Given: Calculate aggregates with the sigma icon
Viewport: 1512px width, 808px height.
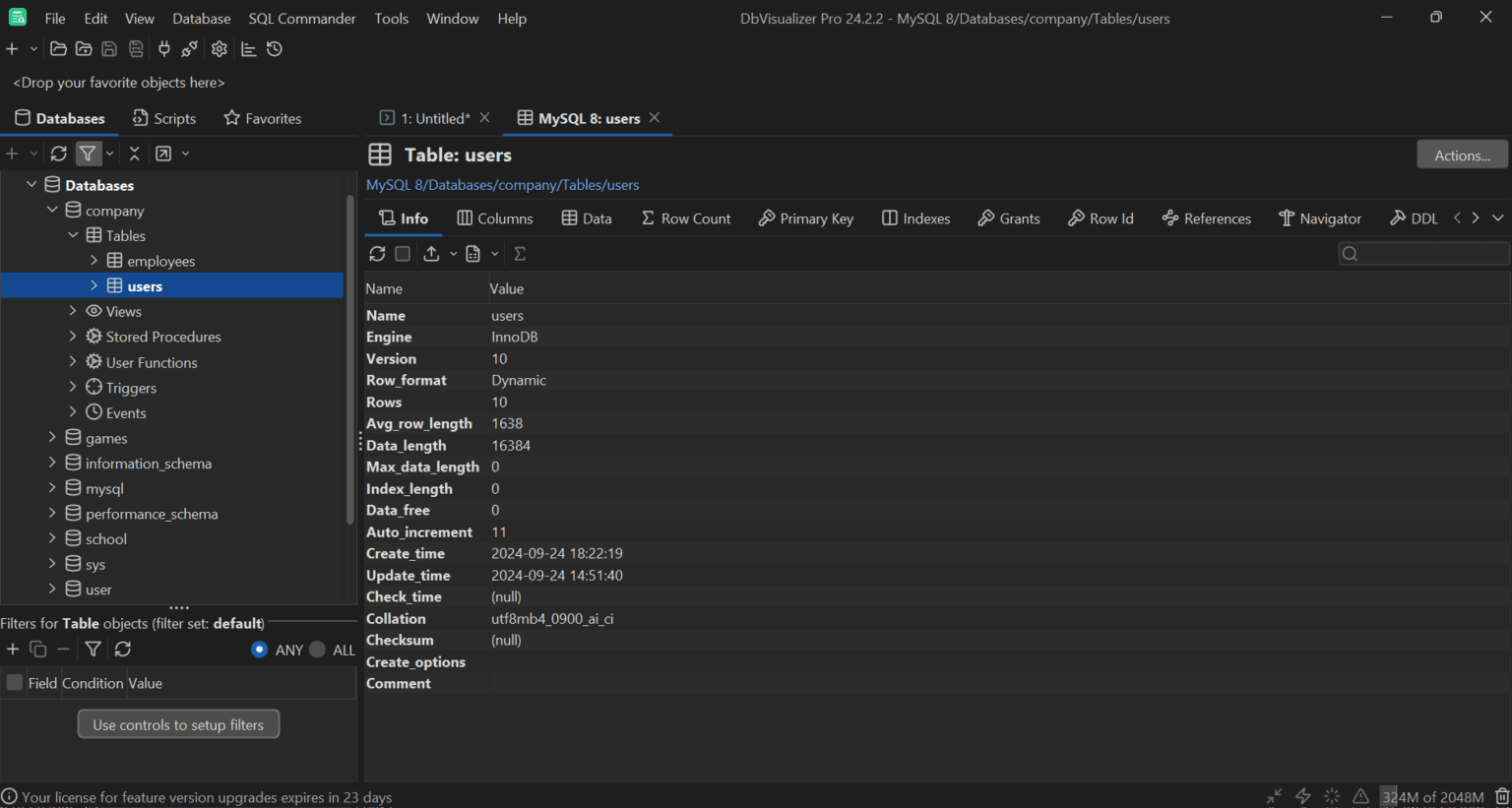Looking at the screenshot, I should (519, 253).
